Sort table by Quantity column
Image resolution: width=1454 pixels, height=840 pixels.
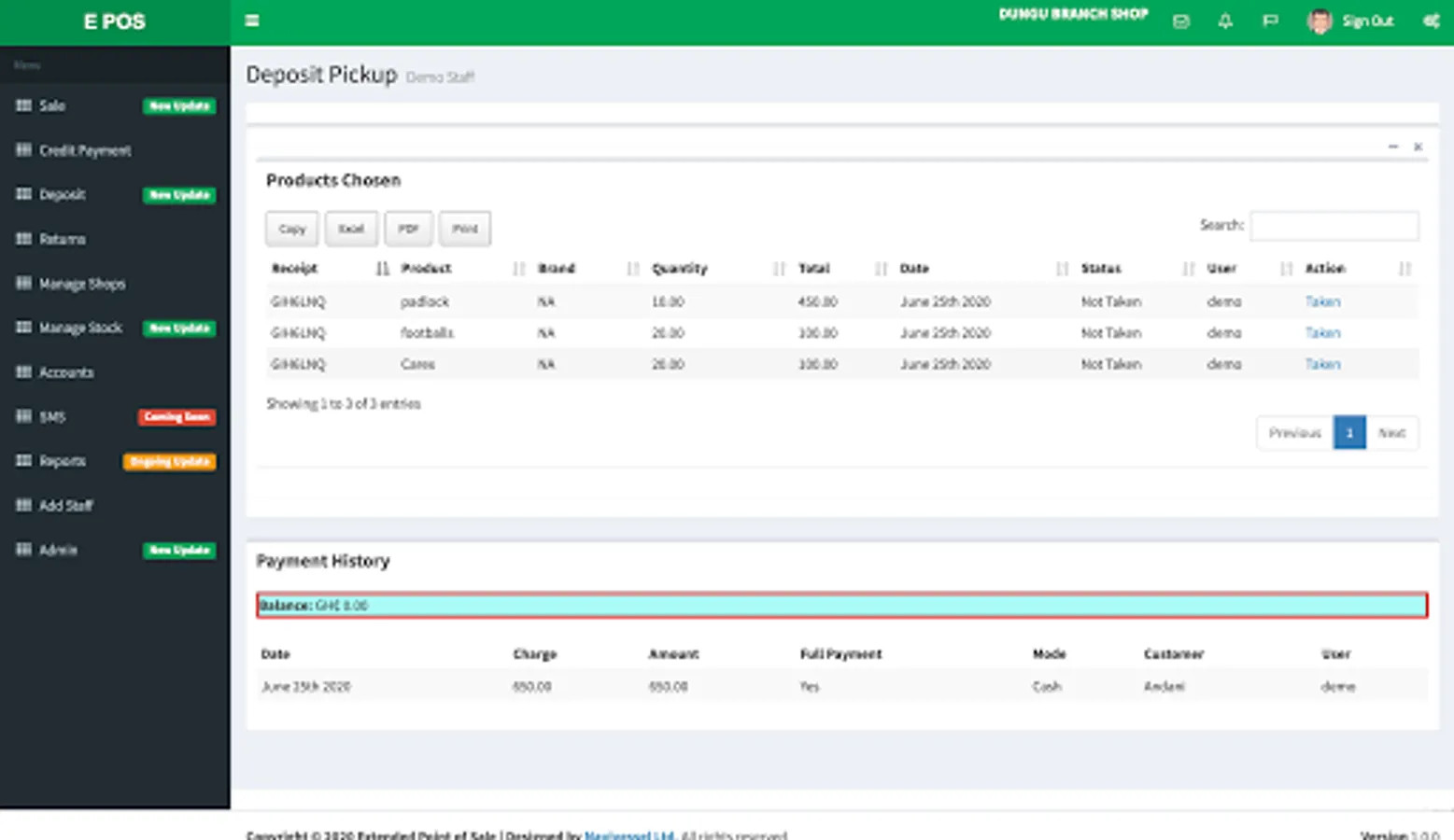tap(679, 268)
